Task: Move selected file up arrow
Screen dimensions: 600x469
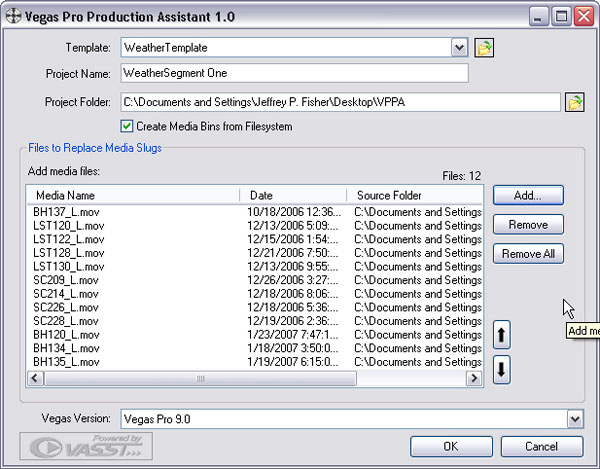Action: [x=501, y=335]
